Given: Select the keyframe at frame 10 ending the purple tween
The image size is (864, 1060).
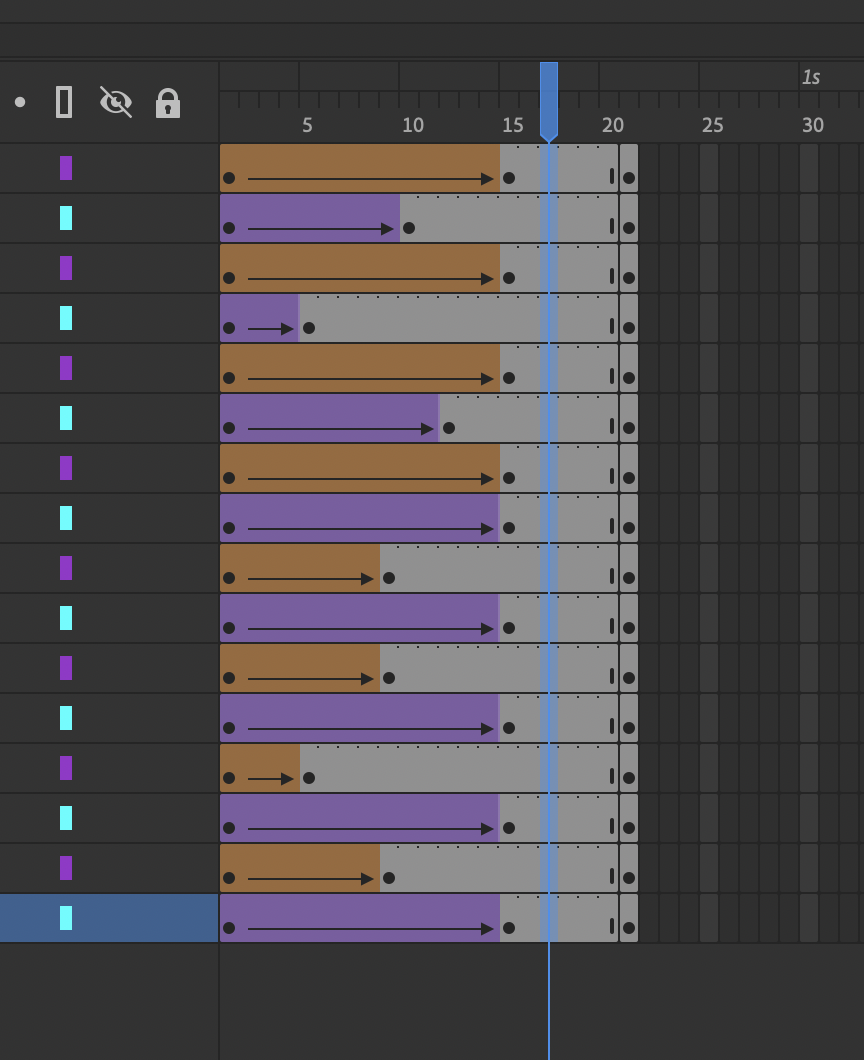Looking at the screenshot, I should tap(408, 228).
